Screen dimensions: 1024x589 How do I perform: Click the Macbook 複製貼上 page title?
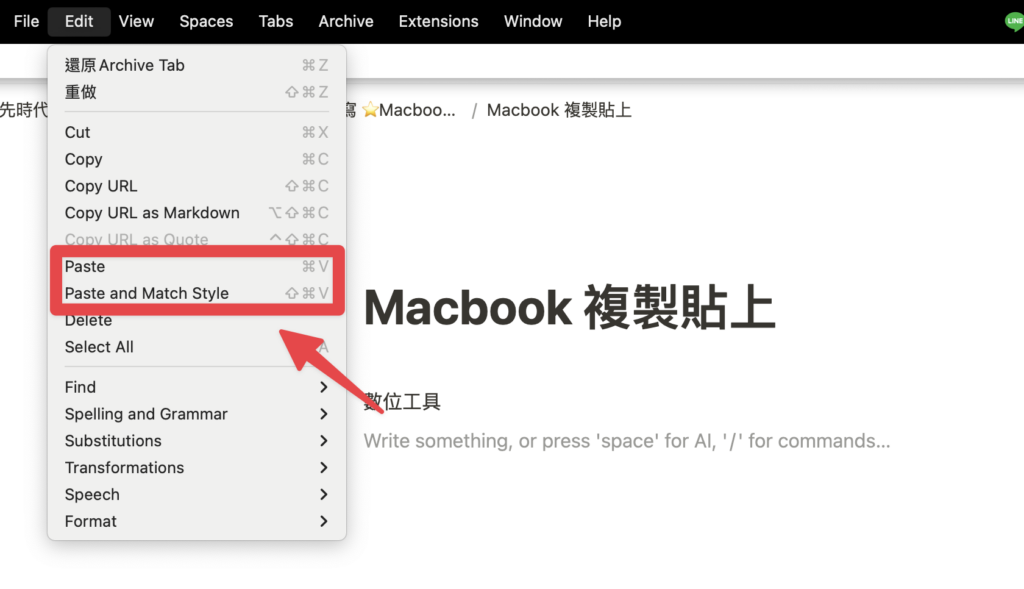[569, 307]
